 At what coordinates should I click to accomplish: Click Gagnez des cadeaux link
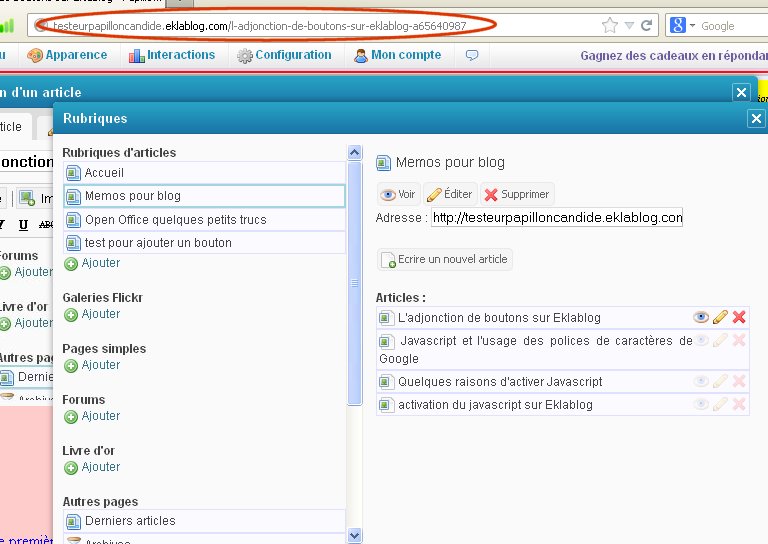coord(674,56)
